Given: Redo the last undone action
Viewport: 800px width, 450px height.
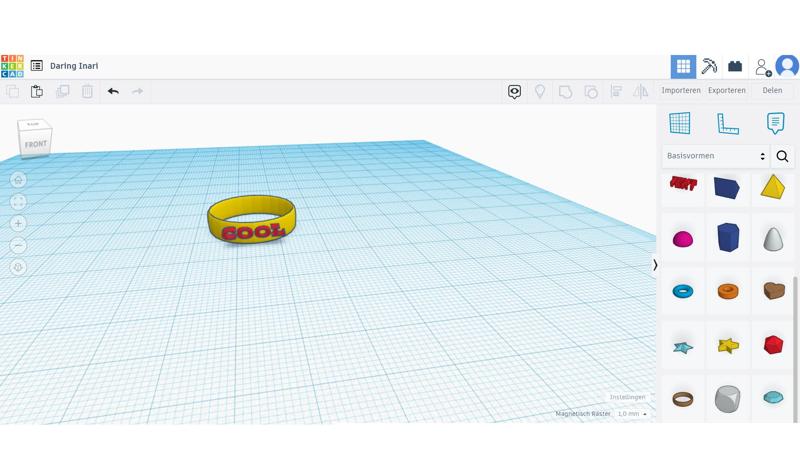Looking at the screenshot, I should pos(137,92).
